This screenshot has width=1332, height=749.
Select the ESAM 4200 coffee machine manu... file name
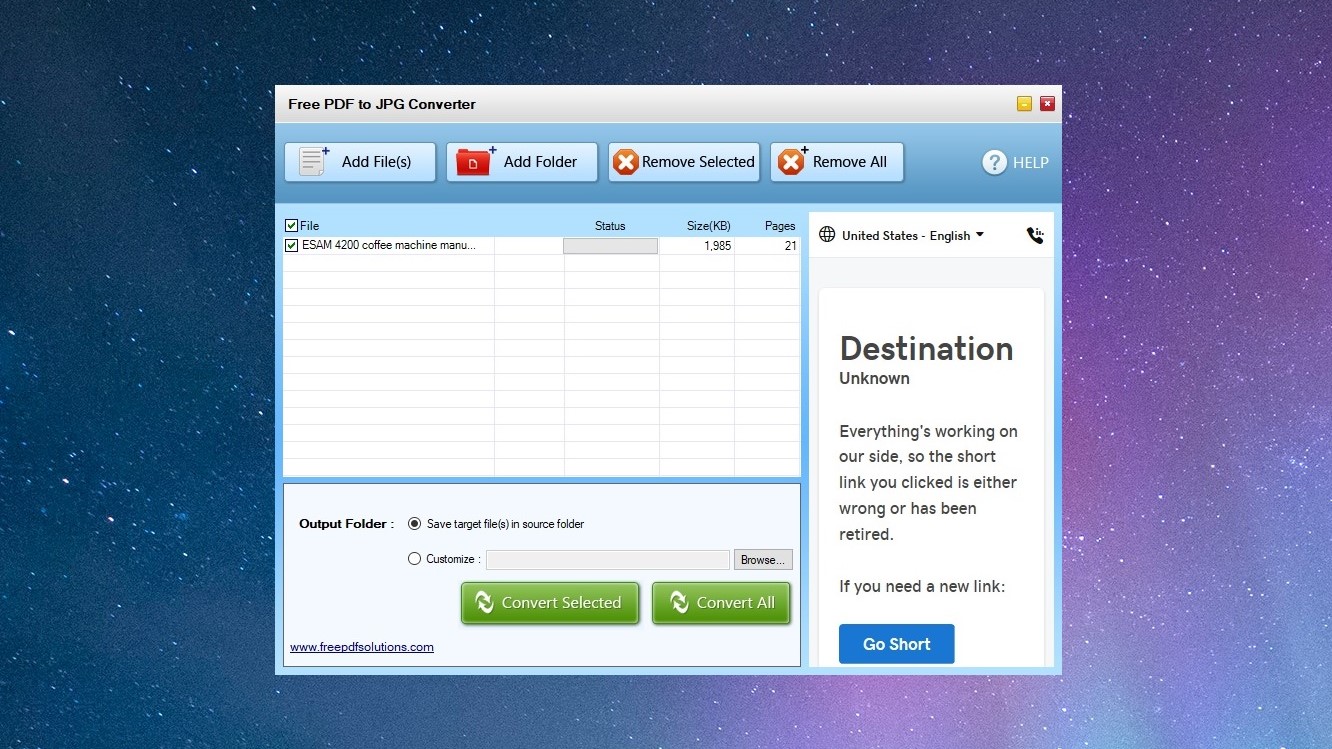[389, 245]
